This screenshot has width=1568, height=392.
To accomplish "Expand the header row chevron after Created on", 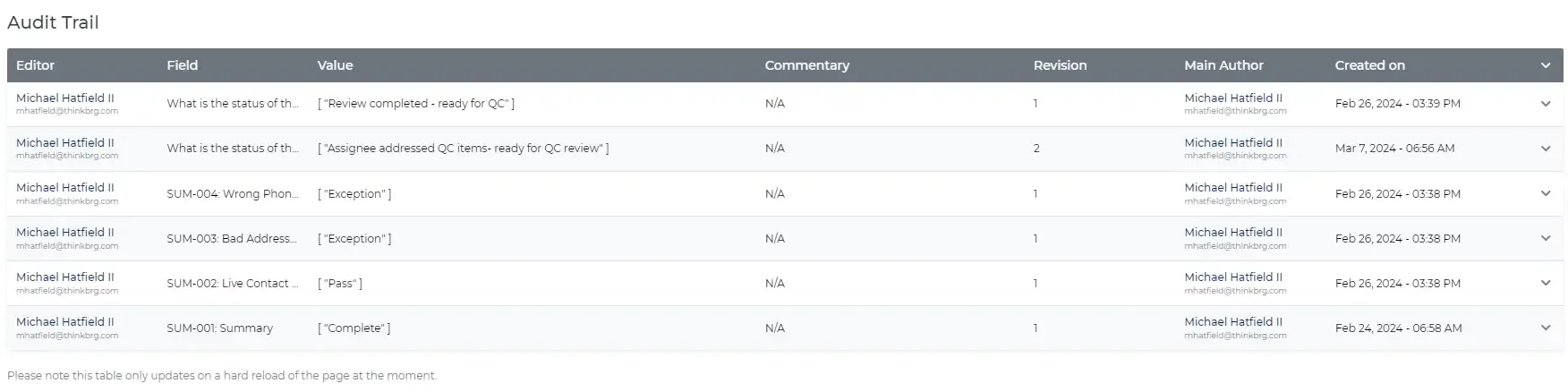I will (x=1545, y=65).
